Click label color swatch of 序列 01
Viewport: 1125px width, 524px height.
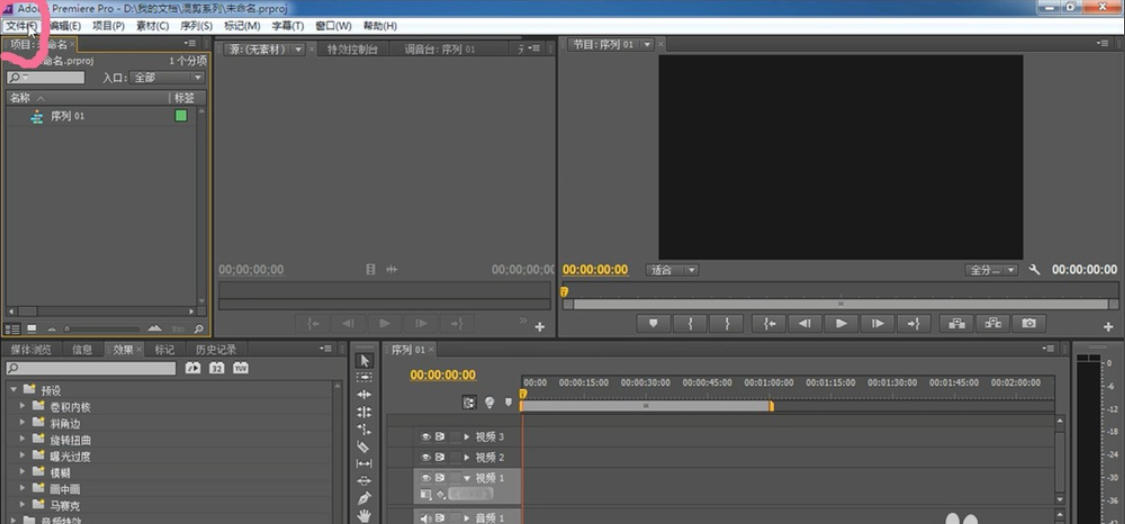(x=181, y=116)
